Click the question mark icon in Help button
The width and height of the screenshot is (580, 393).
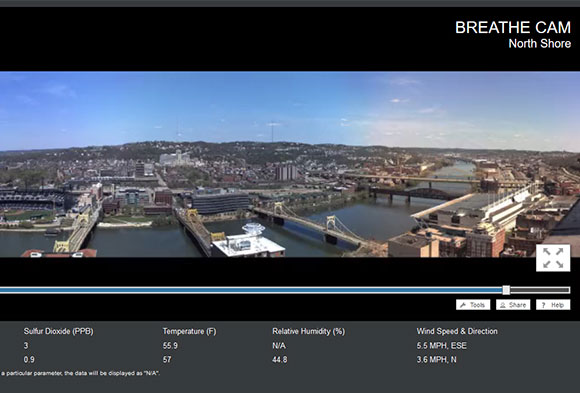click(543, 305)
